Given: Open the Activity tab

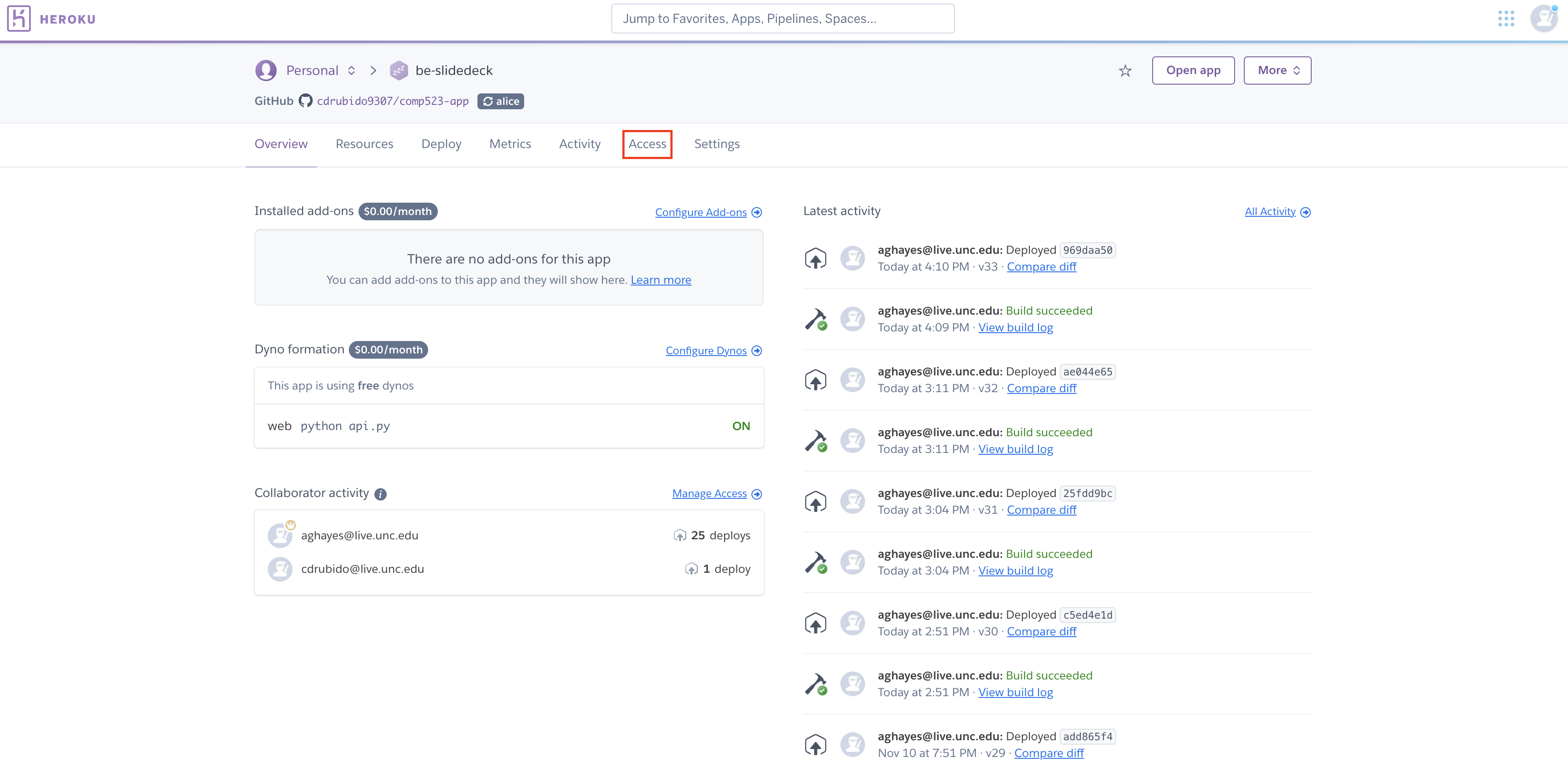Looking at the screenshot, I should click(x=580, y=145).
